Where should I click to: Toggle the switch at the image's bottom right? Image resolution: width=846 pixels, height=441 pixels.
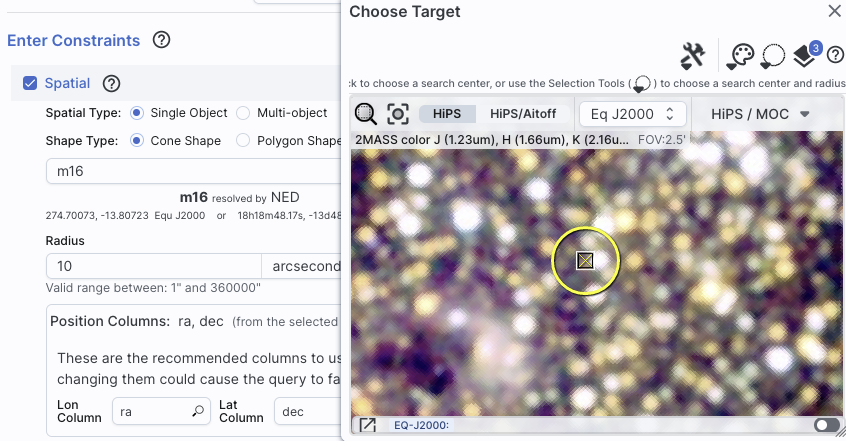[x=826, y=425]
